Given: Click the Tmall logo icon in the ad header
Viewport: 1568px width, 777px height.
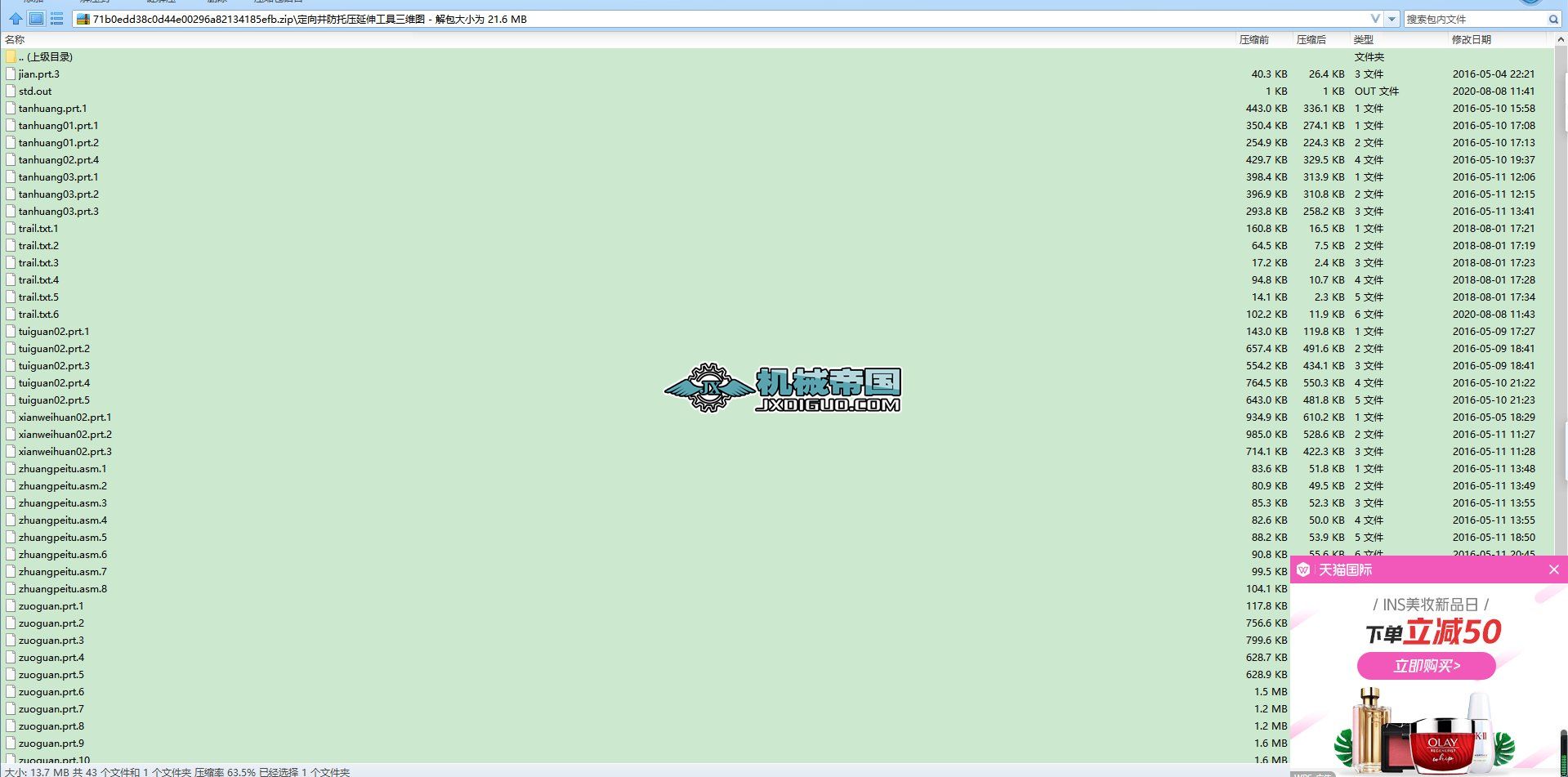Looking at the screenshot, I should point(1303,569).
